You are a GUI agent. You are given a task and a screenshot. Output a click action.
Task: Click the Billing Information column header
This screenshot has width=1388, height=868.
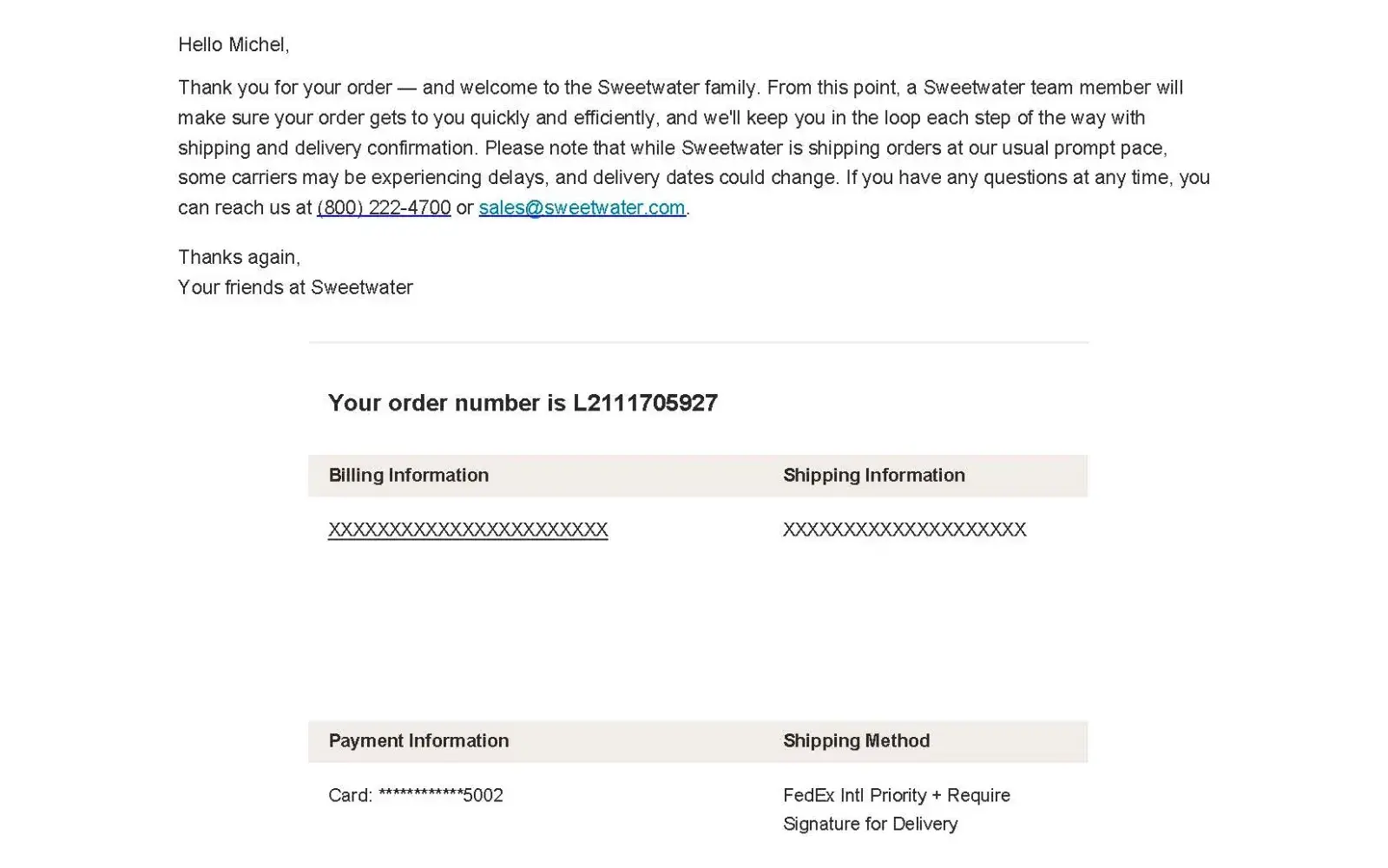(x=409, y=475)
